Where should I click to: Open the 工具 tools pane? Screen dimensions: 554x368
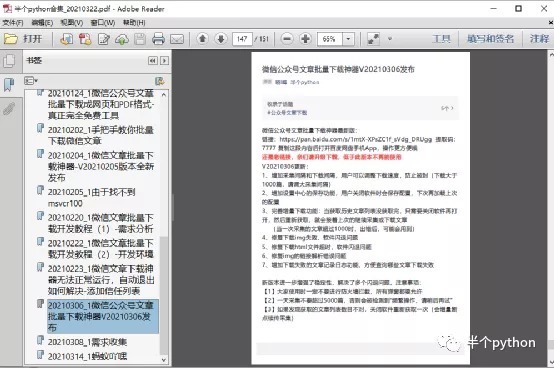pos(441,38)
